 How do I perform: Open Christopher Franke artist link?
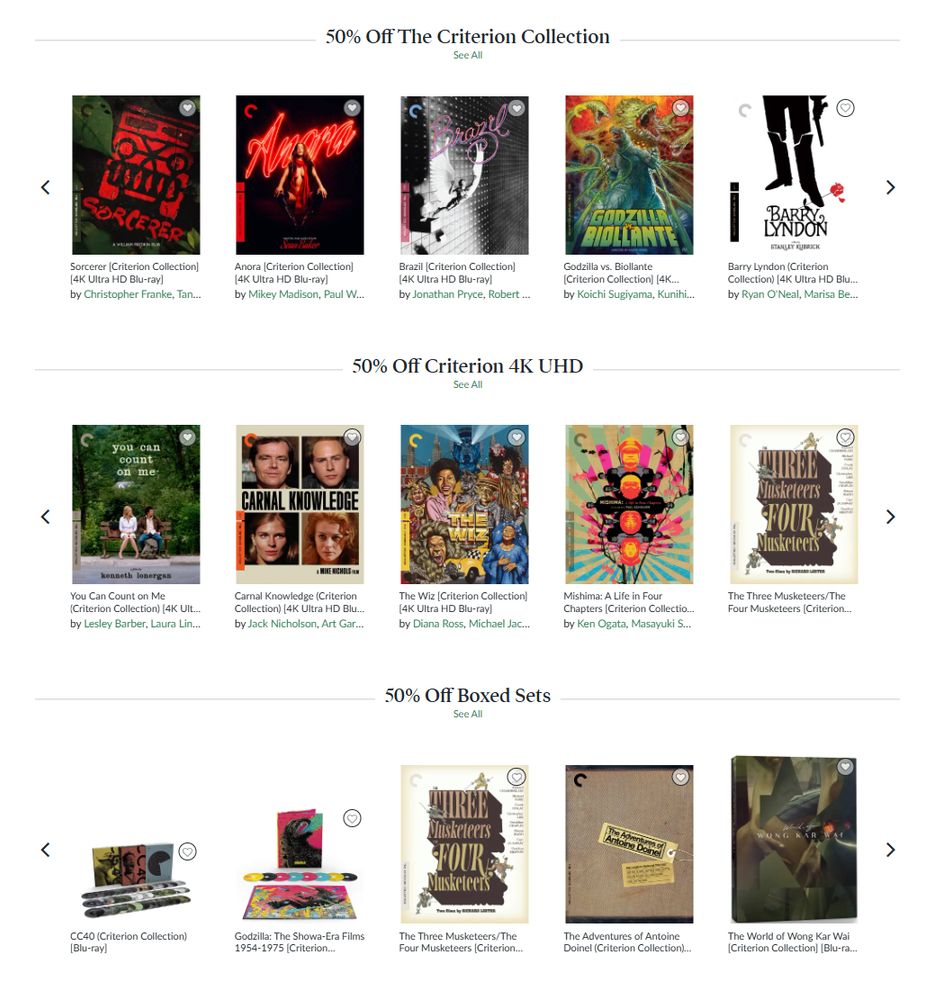(128, 294)
